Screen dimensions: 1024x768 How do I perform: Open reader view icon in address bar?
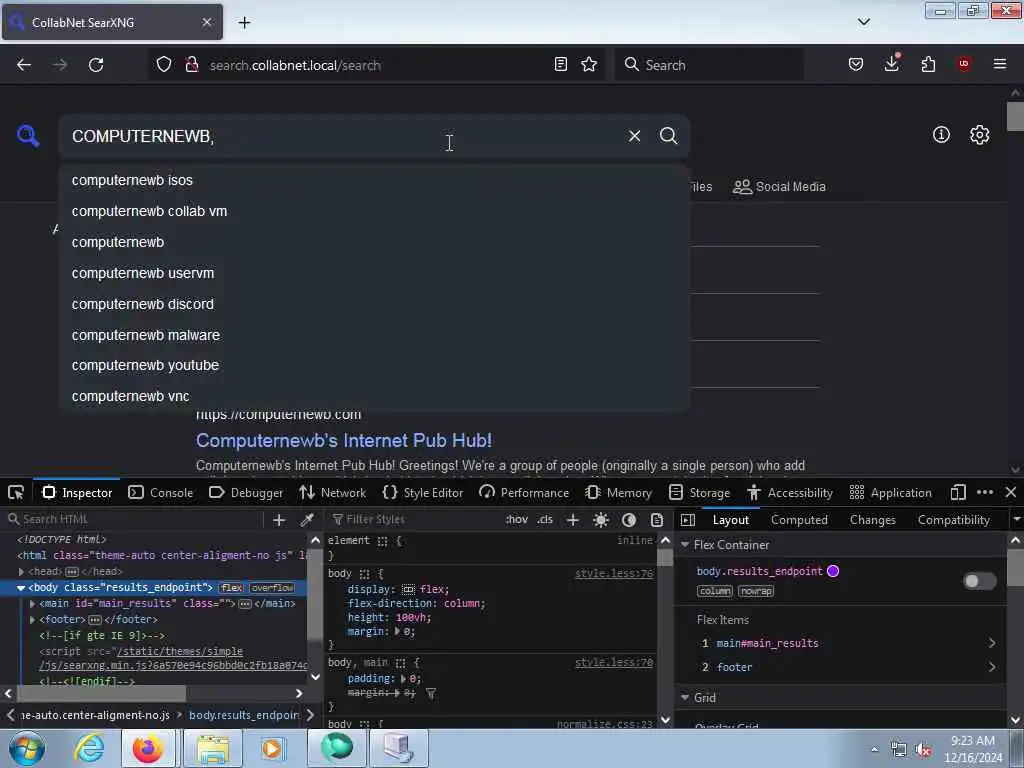[560, 64]
